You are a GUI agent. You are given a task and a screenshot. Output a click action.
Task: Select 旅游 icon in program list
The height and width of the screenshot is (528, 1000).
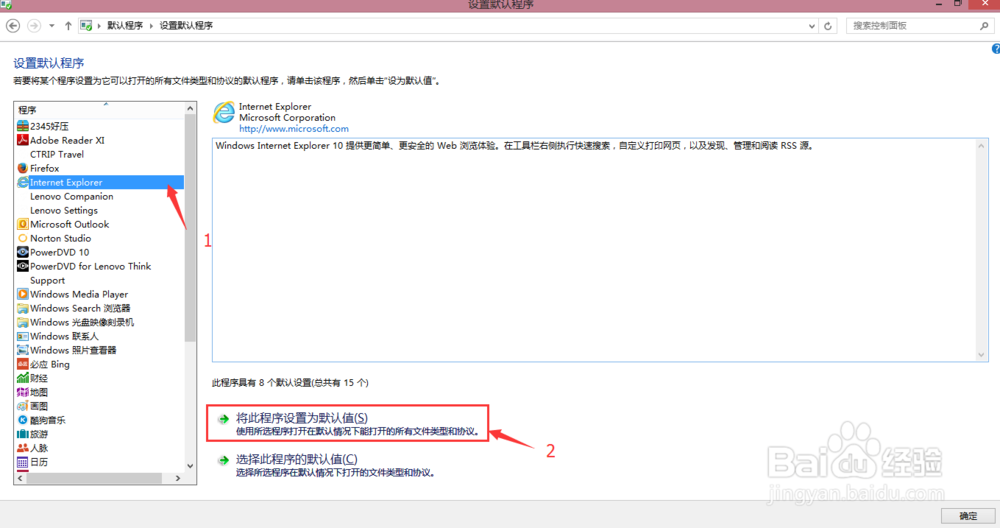click(22, 434)
